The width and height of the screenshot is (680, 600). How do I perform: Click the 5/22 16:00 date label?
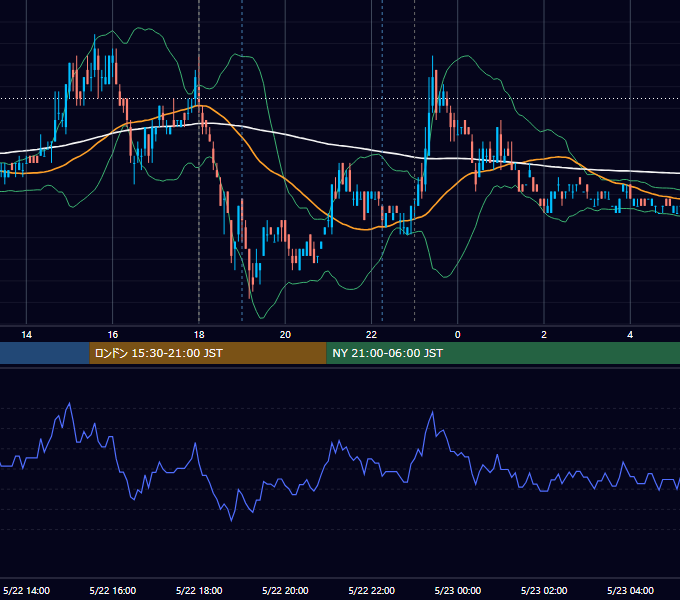pos(113,590)
